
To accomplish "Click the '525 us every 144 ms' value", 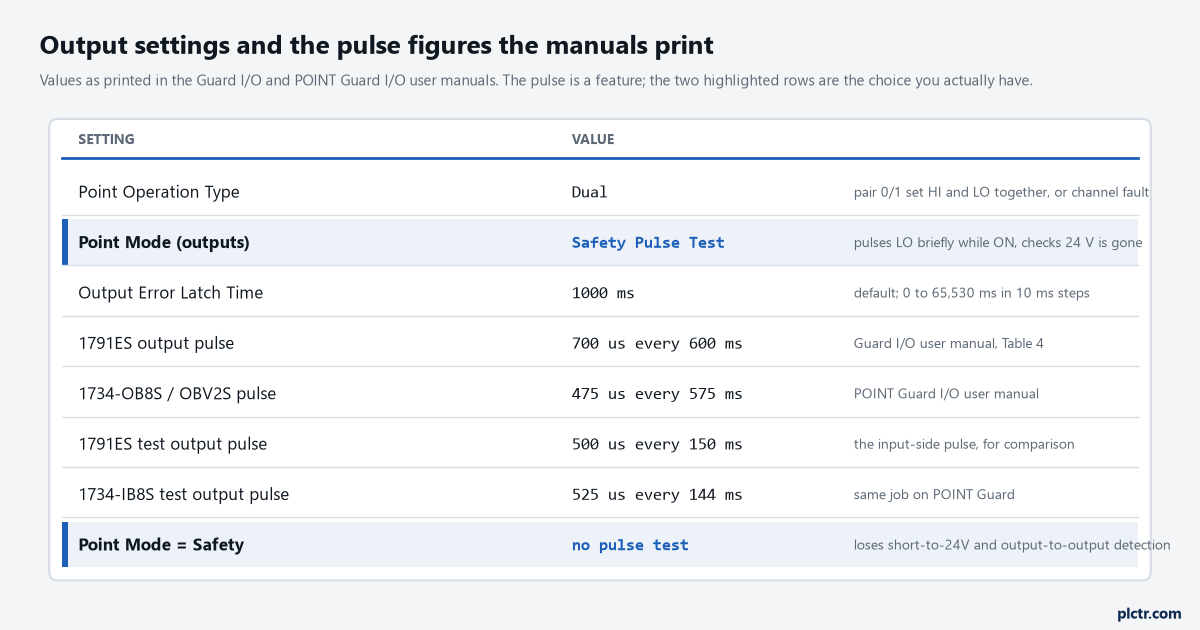I will [x=657, y=494].
